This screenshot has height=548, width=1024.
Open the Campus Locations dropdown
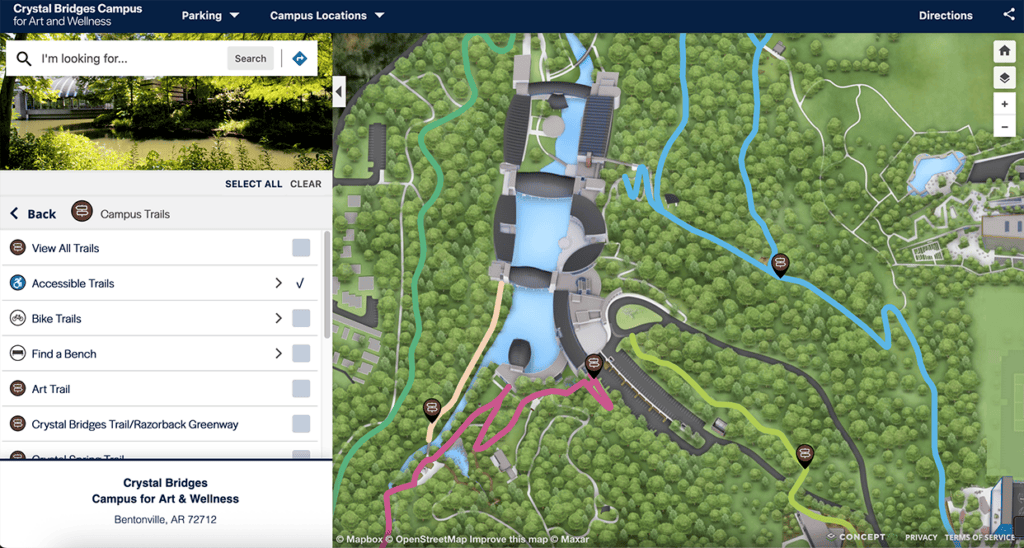[x=327, y=15]
